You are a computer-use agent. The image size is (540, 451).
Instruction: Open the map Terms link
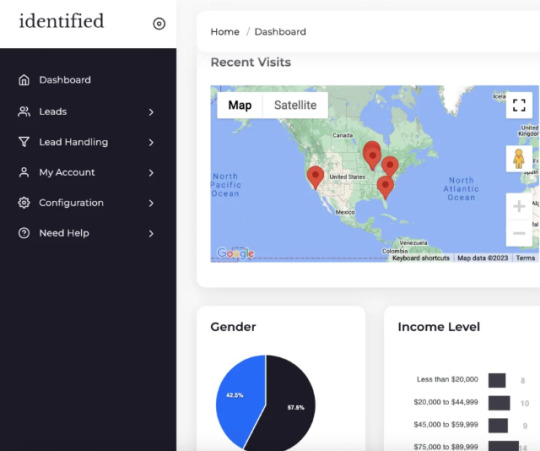(525, 258)
